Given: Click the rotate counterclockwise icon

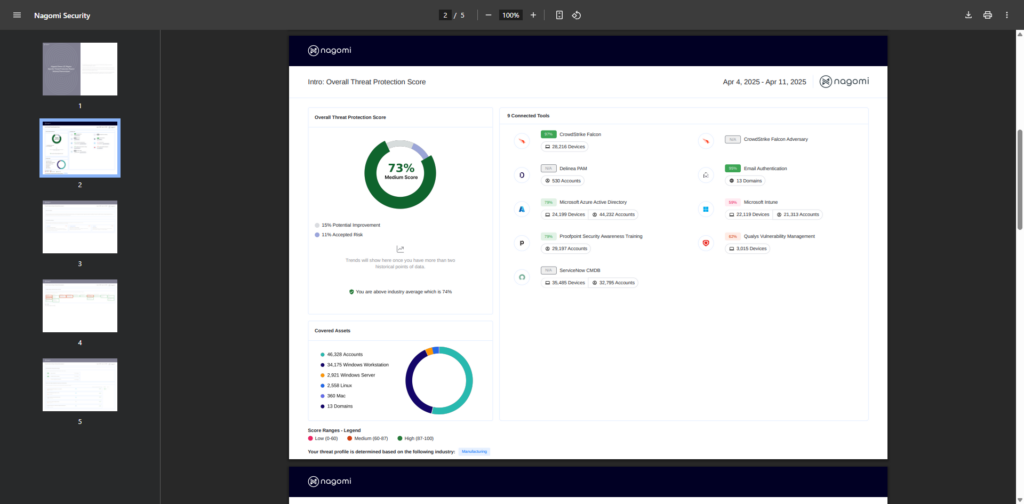Looking at the screenshot, I should click(x=577, y=15).
